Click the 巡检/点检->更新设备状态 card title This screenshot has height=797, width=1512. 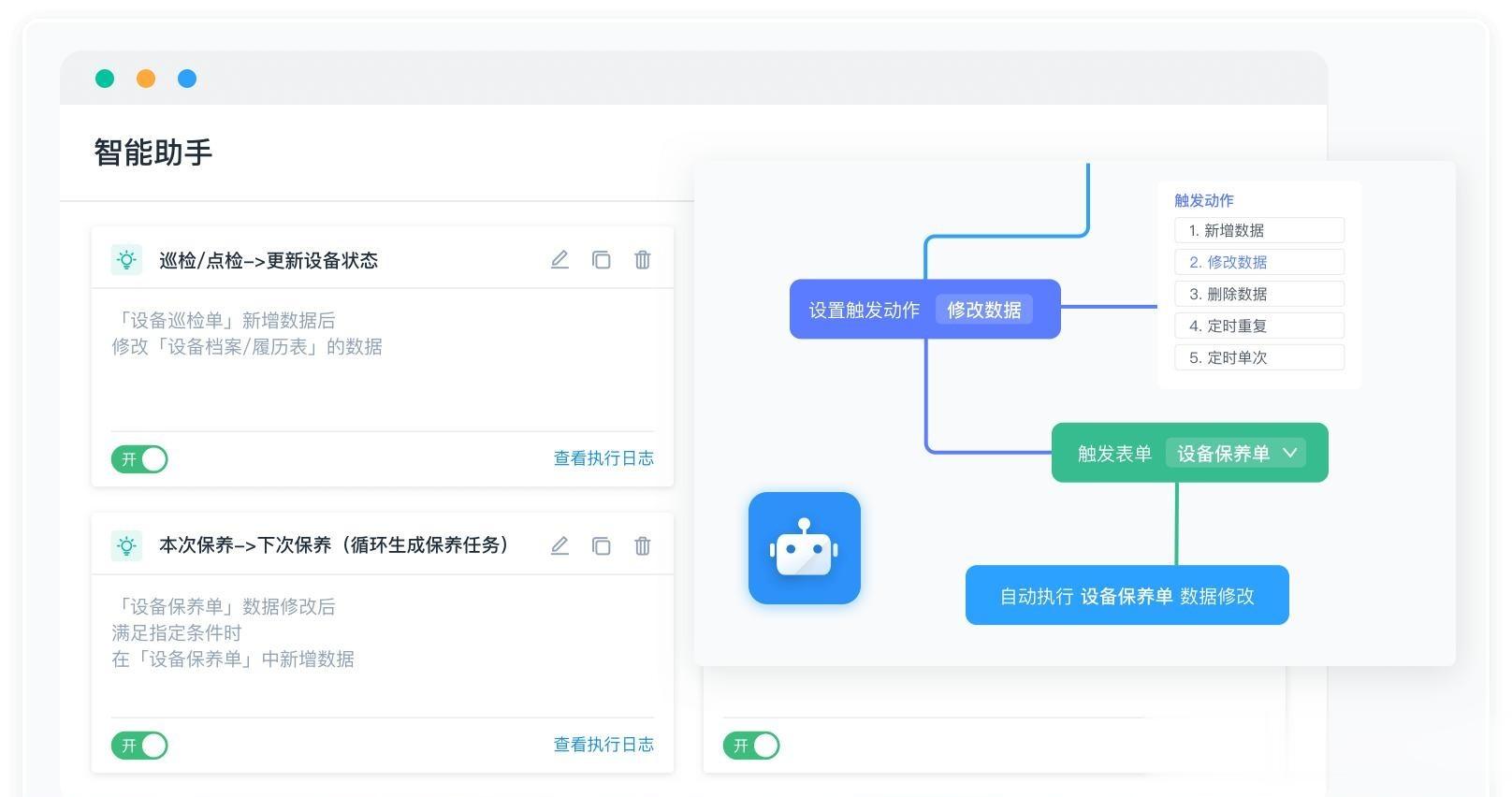tap(269, 261)
